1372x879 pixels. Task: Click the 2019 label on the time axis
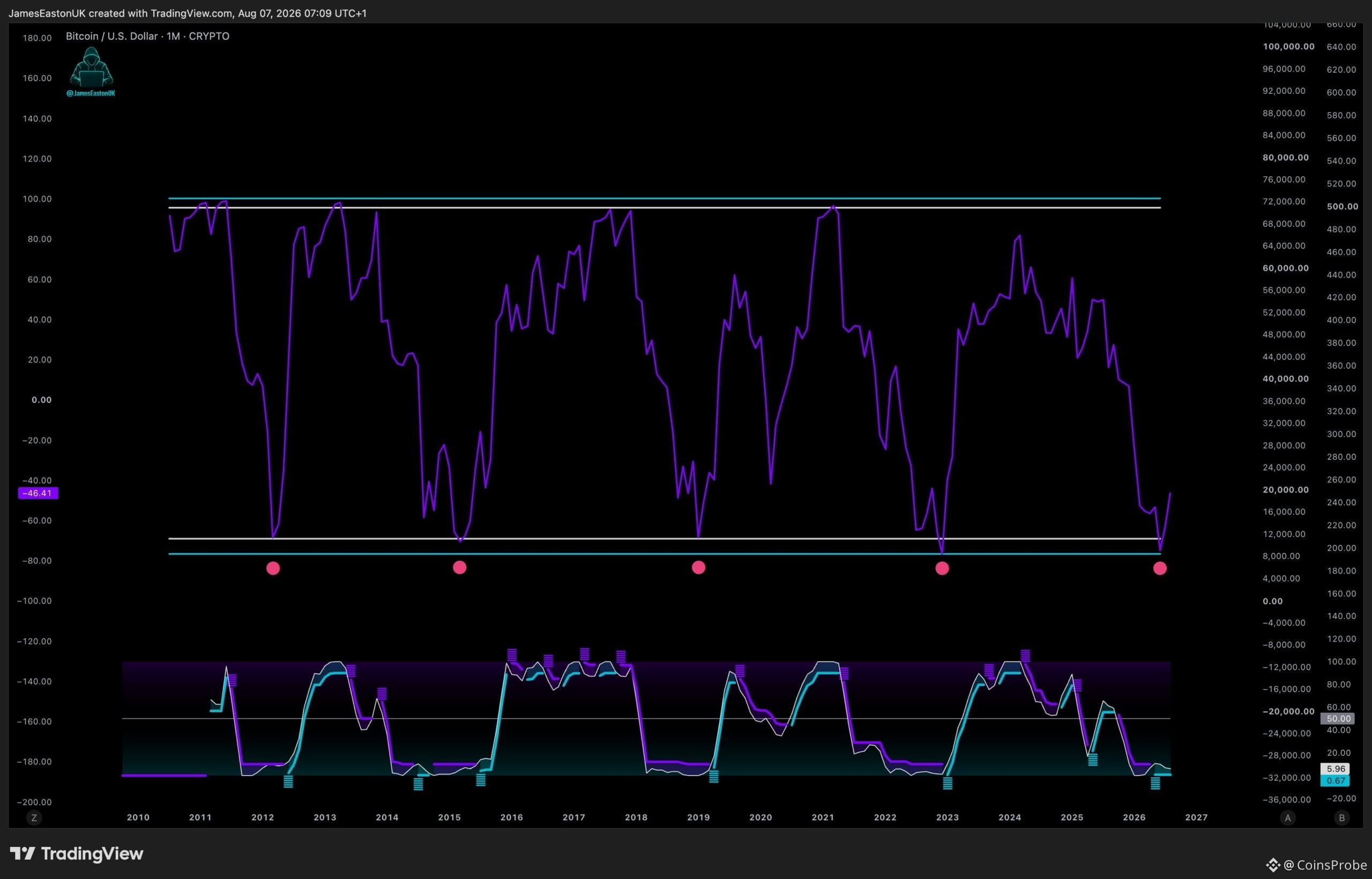pos(698,817)
